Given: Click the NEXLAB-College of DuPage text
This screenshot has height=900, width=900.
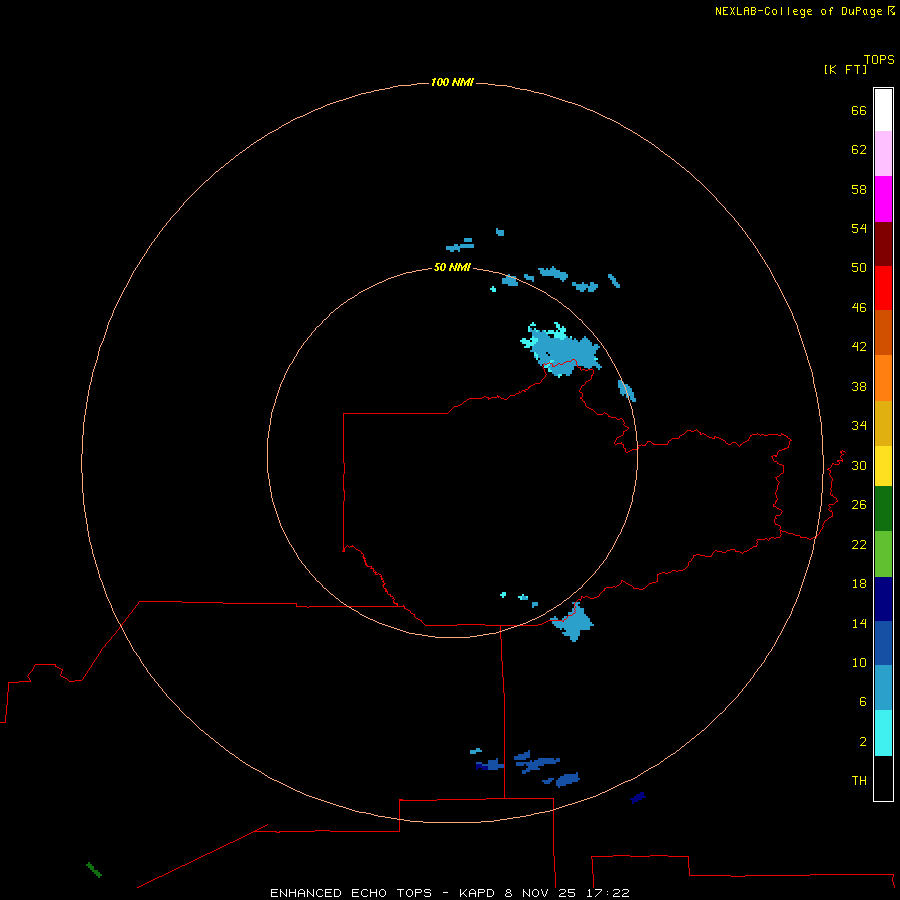Looking at the screenshot, I should pyautogui.click(x=798, y=11).
